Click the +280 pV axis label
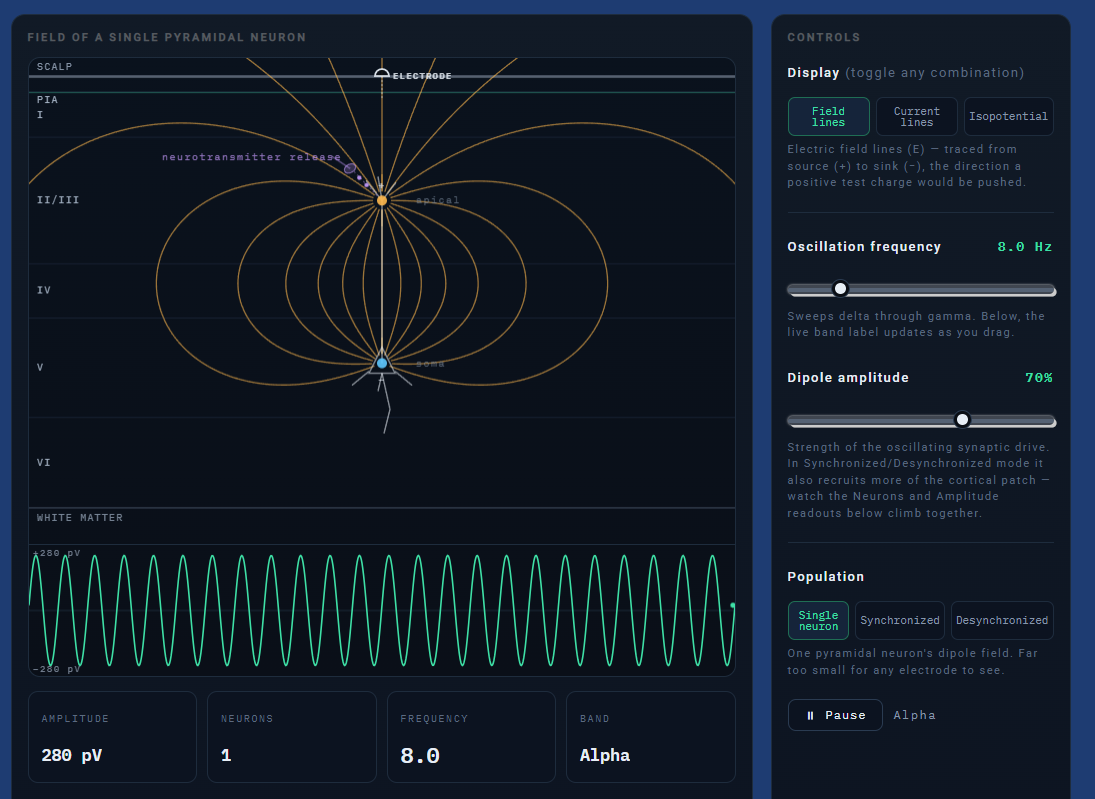 (x=57, y=553)
